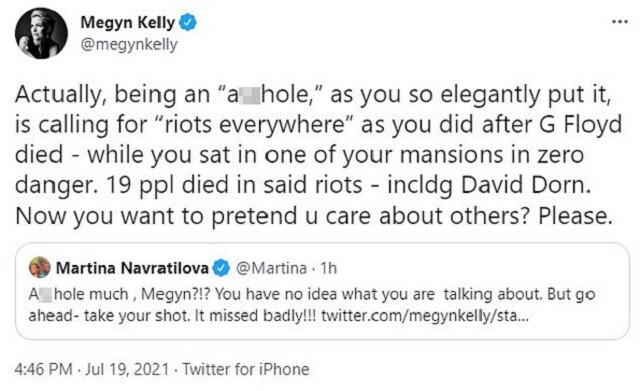Click the "1h" time on quoted tweet

328,268
